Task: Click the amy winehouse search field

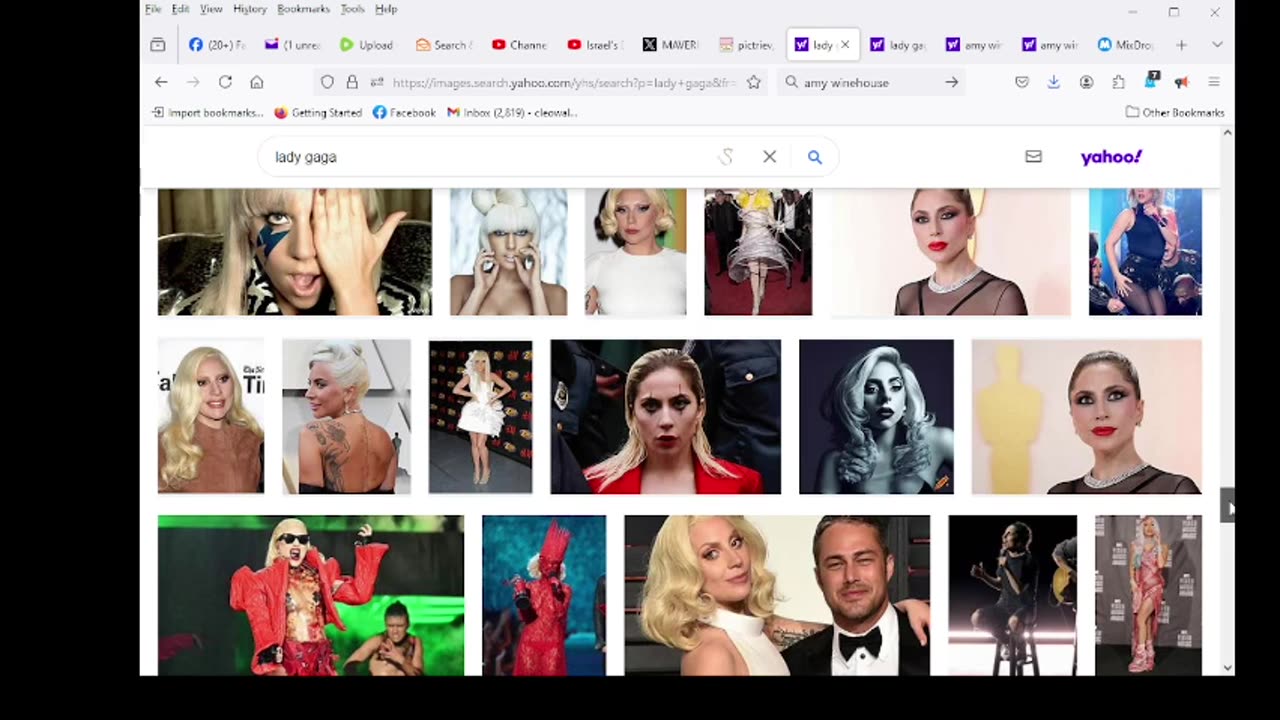Action: pos(870,83)
